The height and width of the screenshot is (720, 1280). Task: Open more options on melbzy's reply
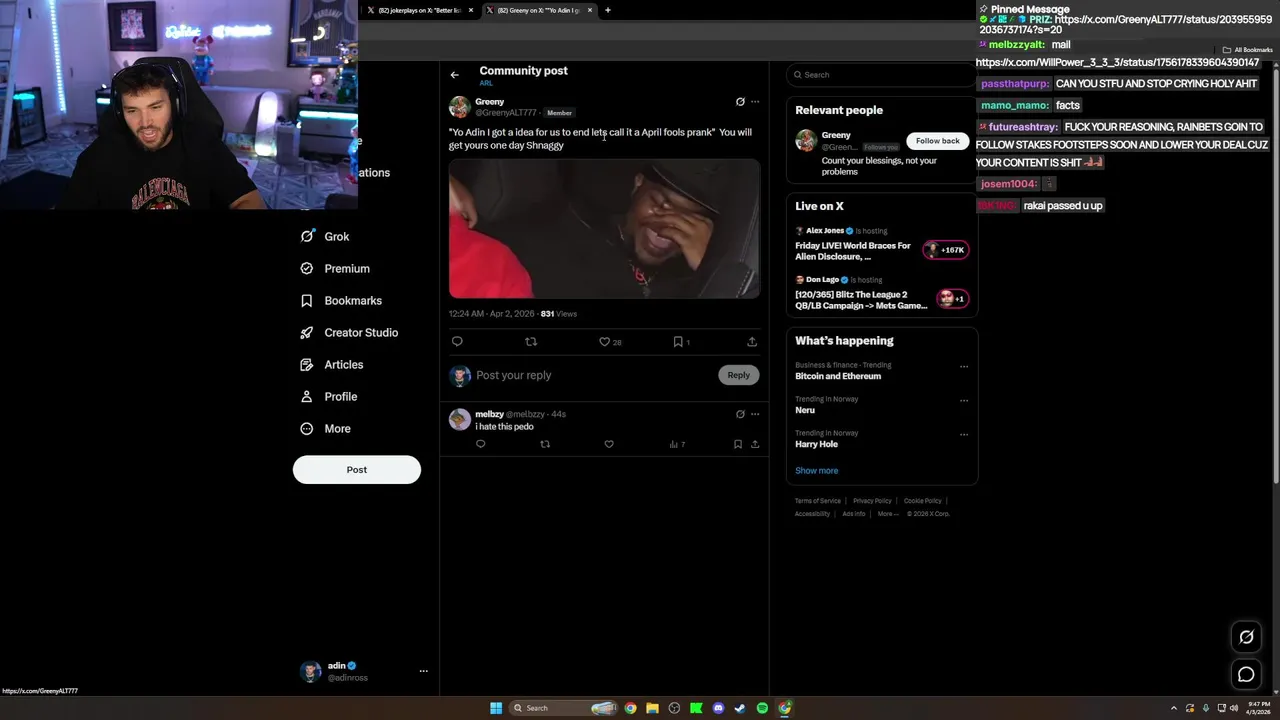coord(755,414)
